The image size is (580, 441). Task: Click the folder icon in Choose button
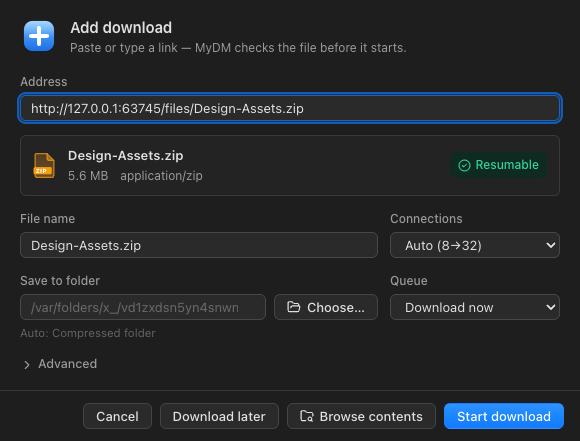(x=294, y=307)
